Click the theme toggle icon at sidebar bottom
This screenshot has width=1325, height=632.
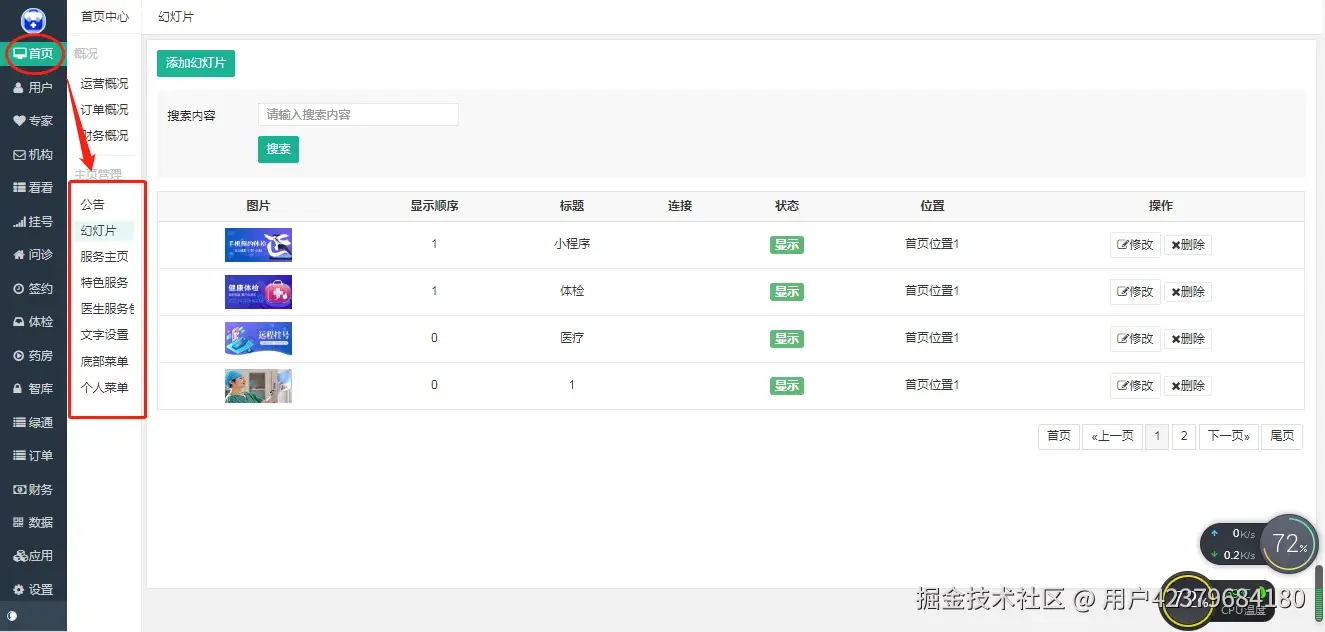(x=12, y=616)
